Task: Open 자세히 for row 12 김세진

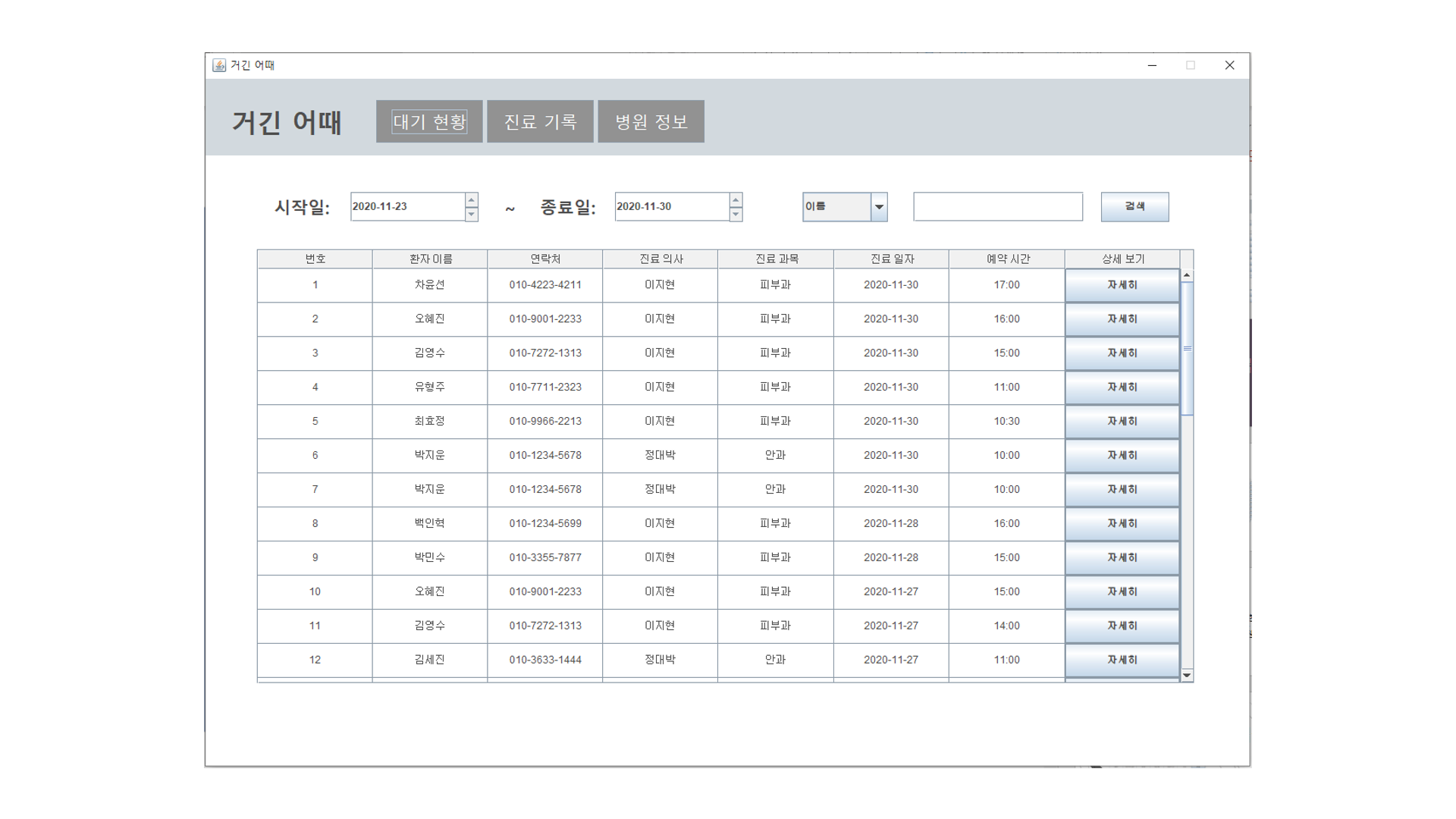Action: 1122,660
